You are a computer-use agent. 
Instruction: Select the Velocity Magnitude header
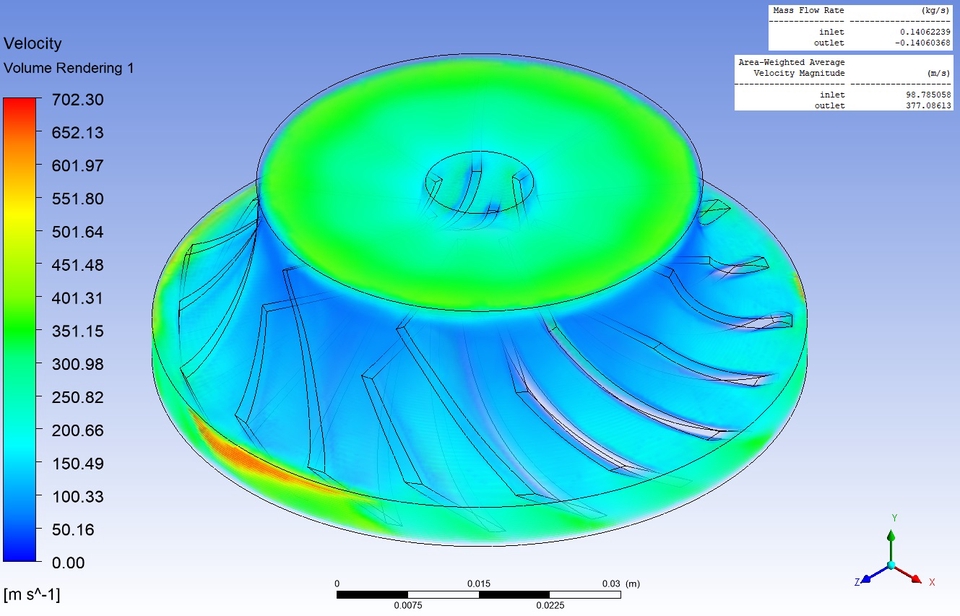[x=800, y=72]
